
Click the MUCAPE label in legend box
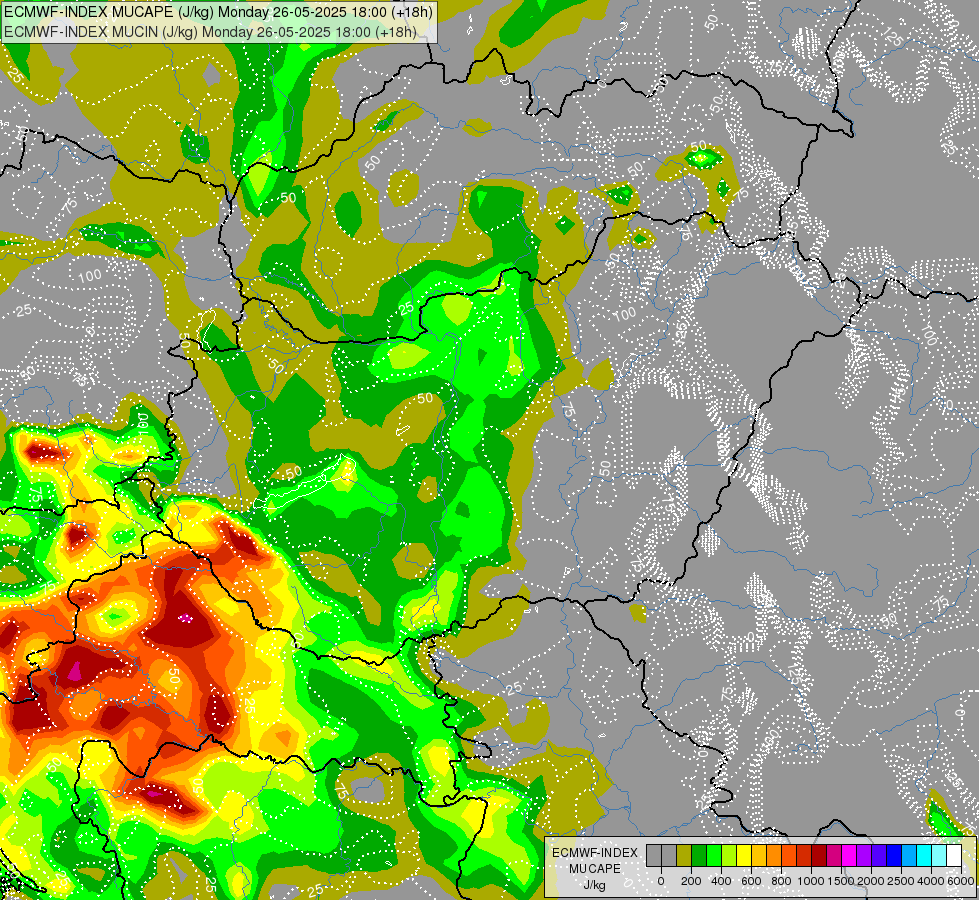coord(595,869)
